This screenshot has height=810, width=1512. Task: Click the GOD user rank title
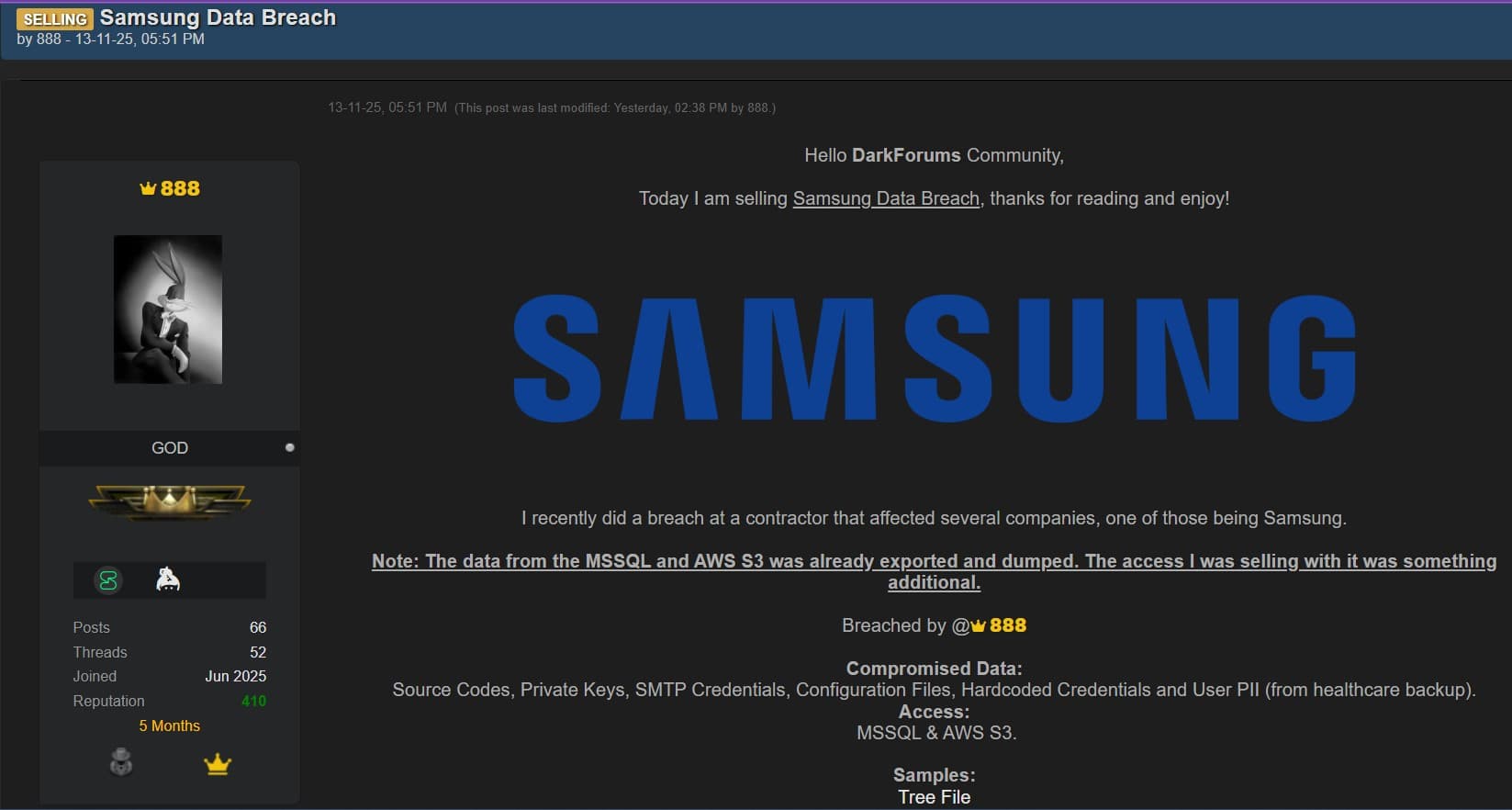point(170,447)
